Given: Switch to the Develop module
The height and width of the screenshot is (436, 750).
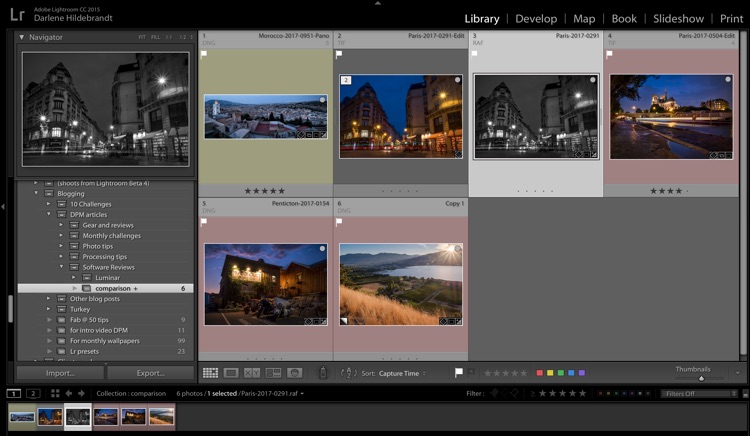Looking at the screenshot, I should click(536, 19).
